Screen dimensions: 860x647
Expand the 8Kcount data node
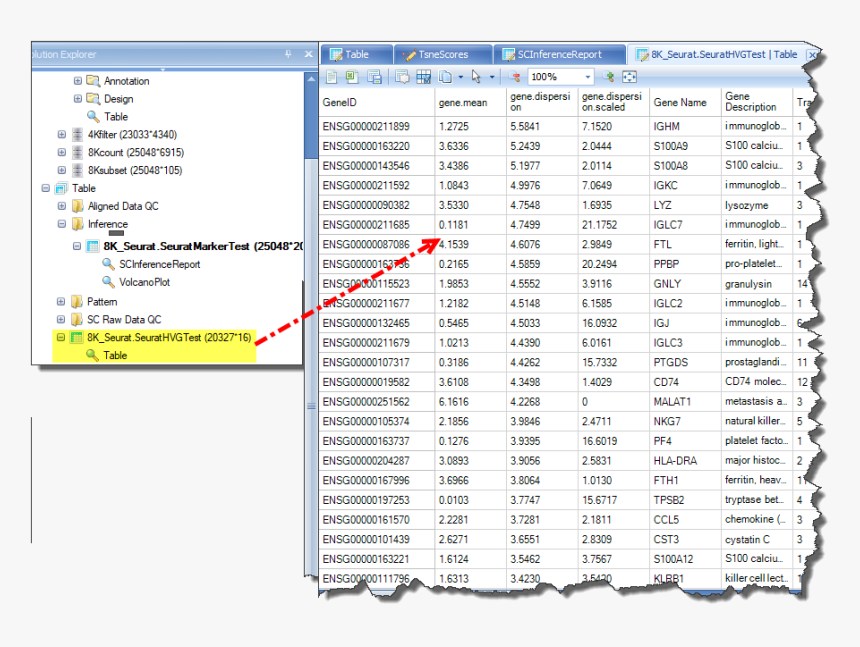61,152
